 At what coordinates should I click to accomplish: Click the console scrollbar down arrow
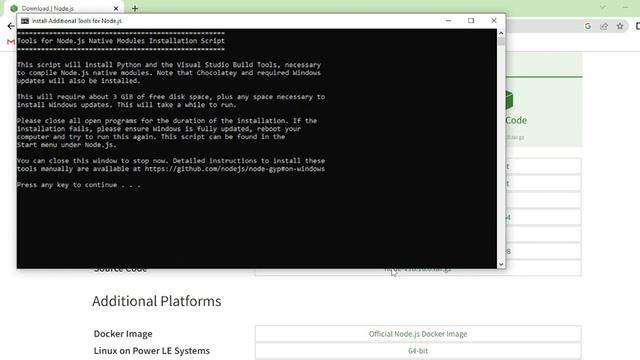501,264
